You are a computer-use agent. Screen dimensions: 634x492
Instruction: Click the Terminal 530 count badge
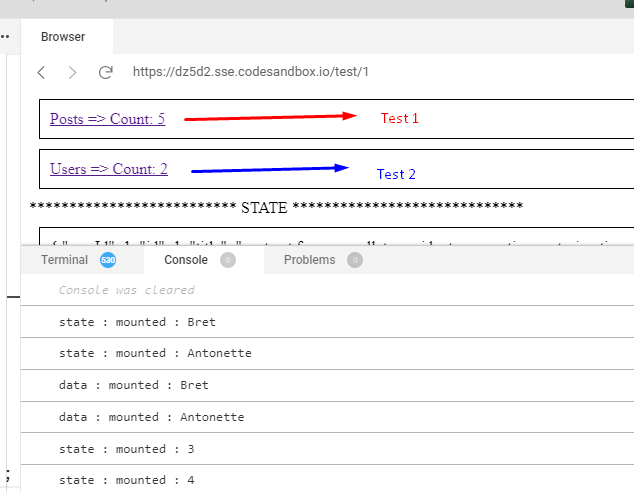tap(108, 260)
